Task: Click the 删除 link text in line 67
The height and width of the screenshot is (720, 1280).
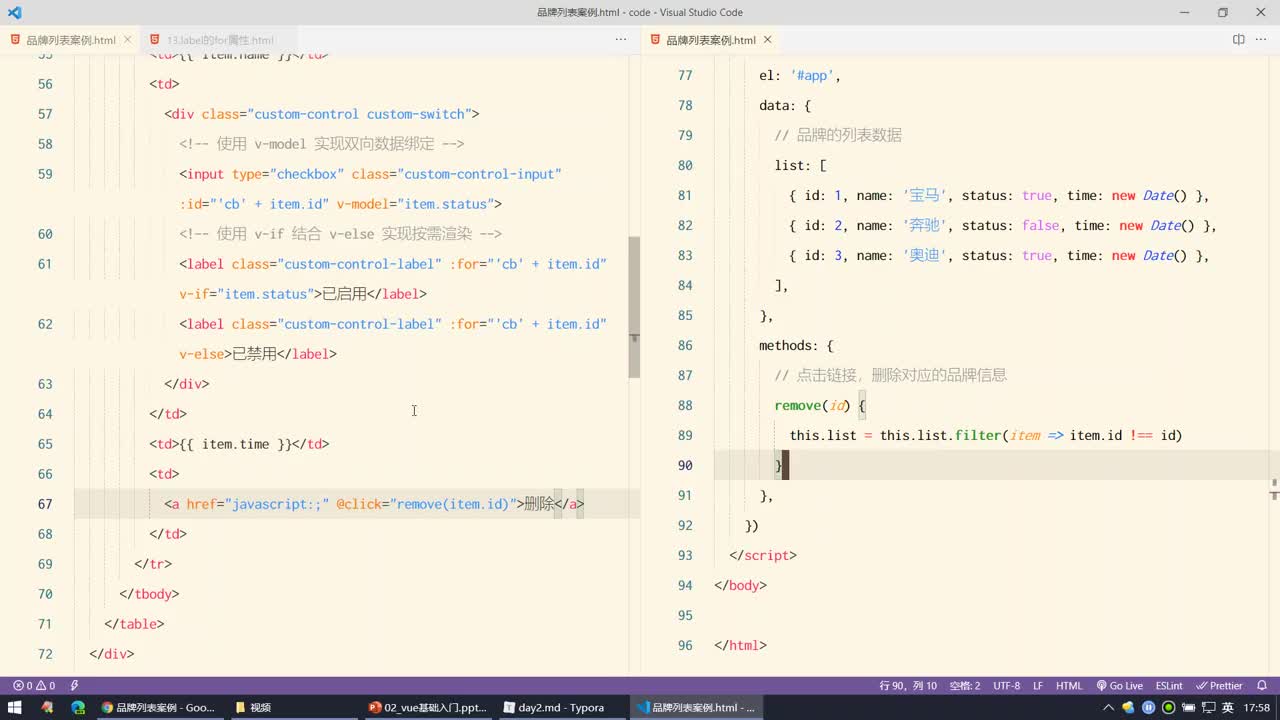Action: click(539, 504)
